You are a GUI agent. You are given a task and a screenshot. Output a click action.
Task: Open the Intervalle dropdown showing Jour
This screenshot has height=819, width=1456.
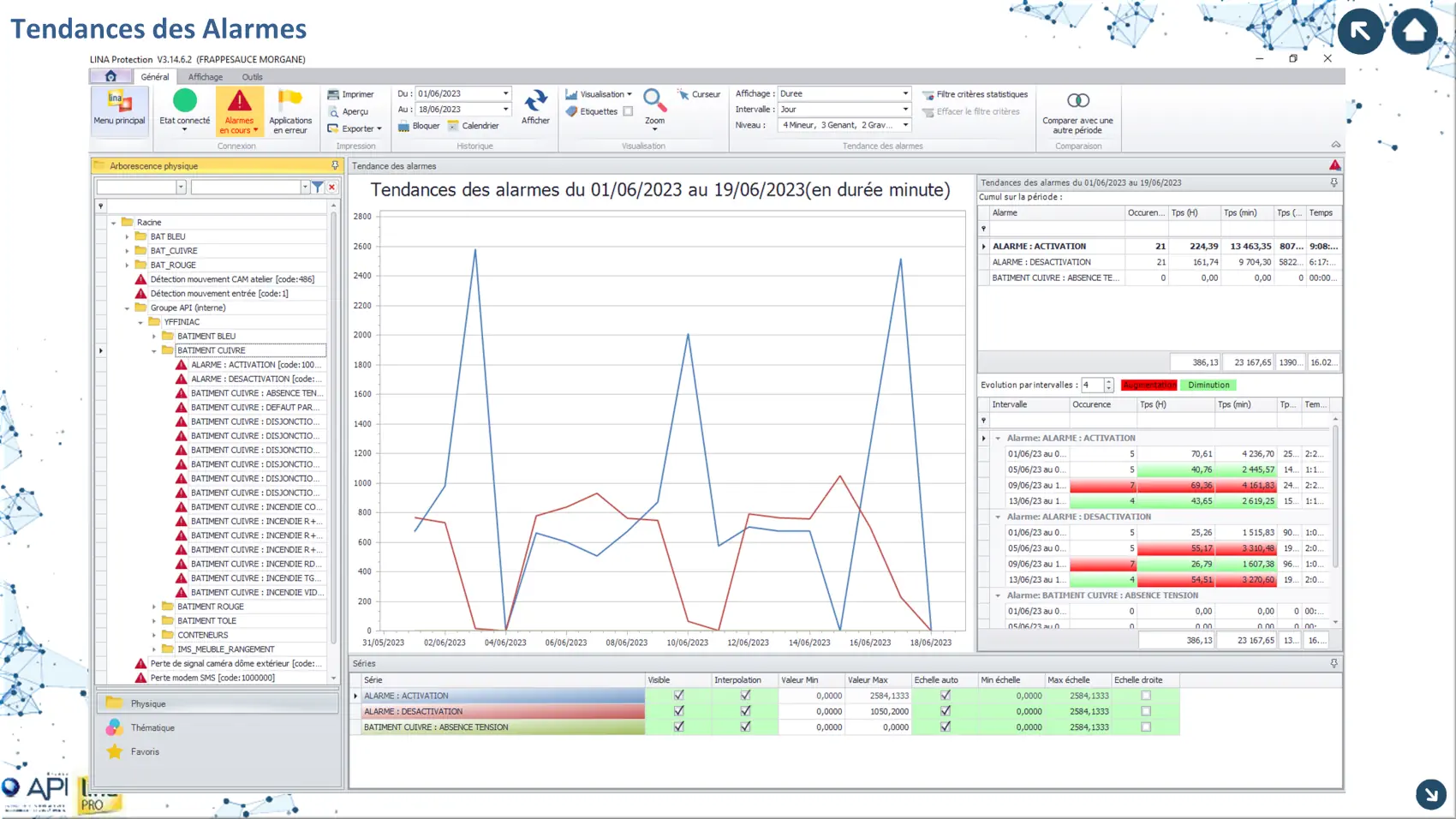(x=905, y=110)
